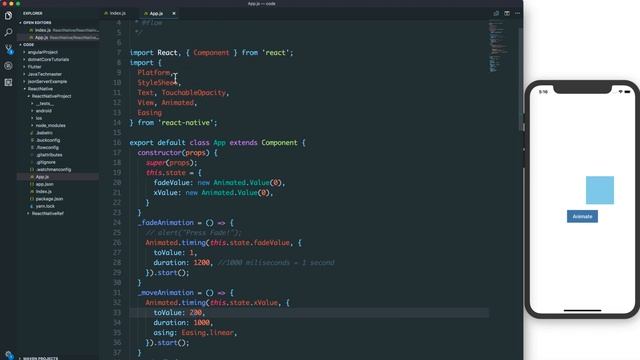The height and width of the screenshot is (360, 640).
Task: Open the Search view in activity bar
Action: [8, 32]
